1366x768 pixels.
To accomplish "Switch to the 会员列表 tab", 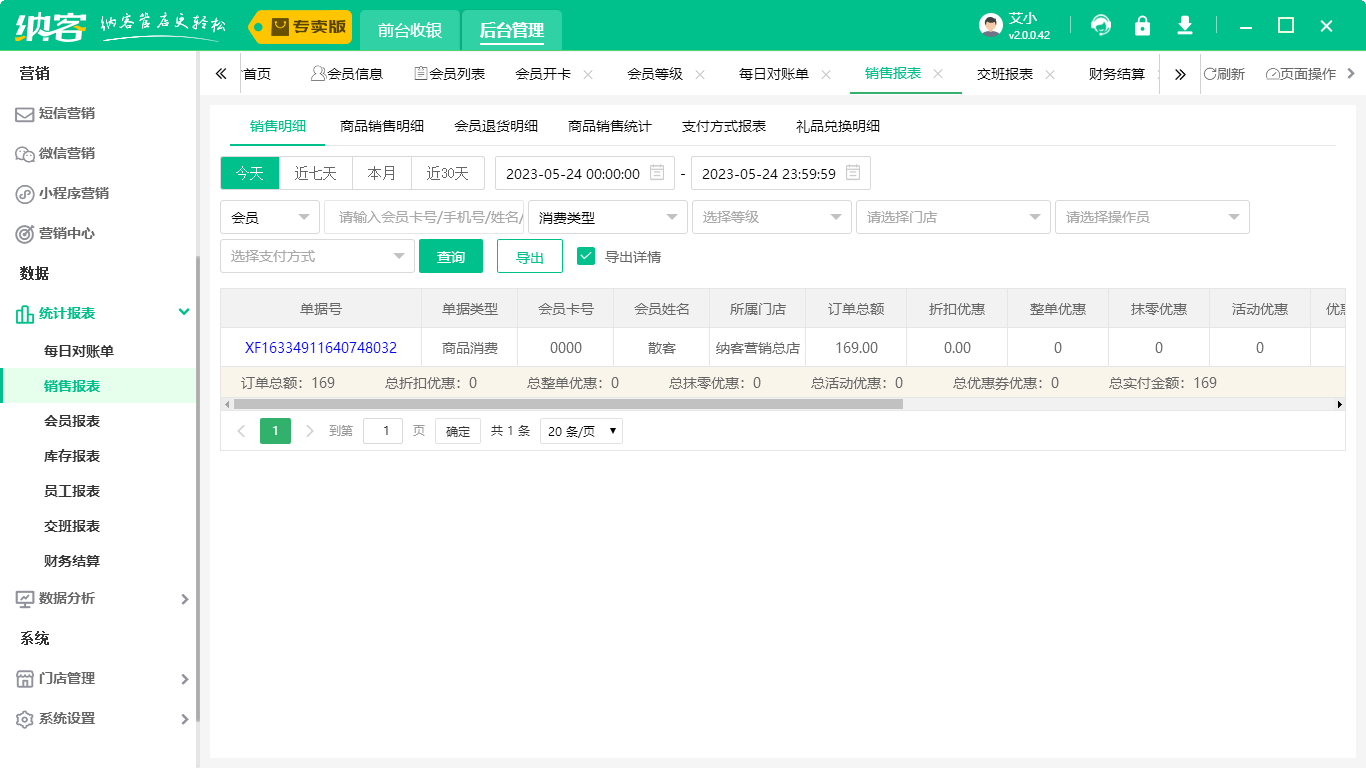I will 450,74.
